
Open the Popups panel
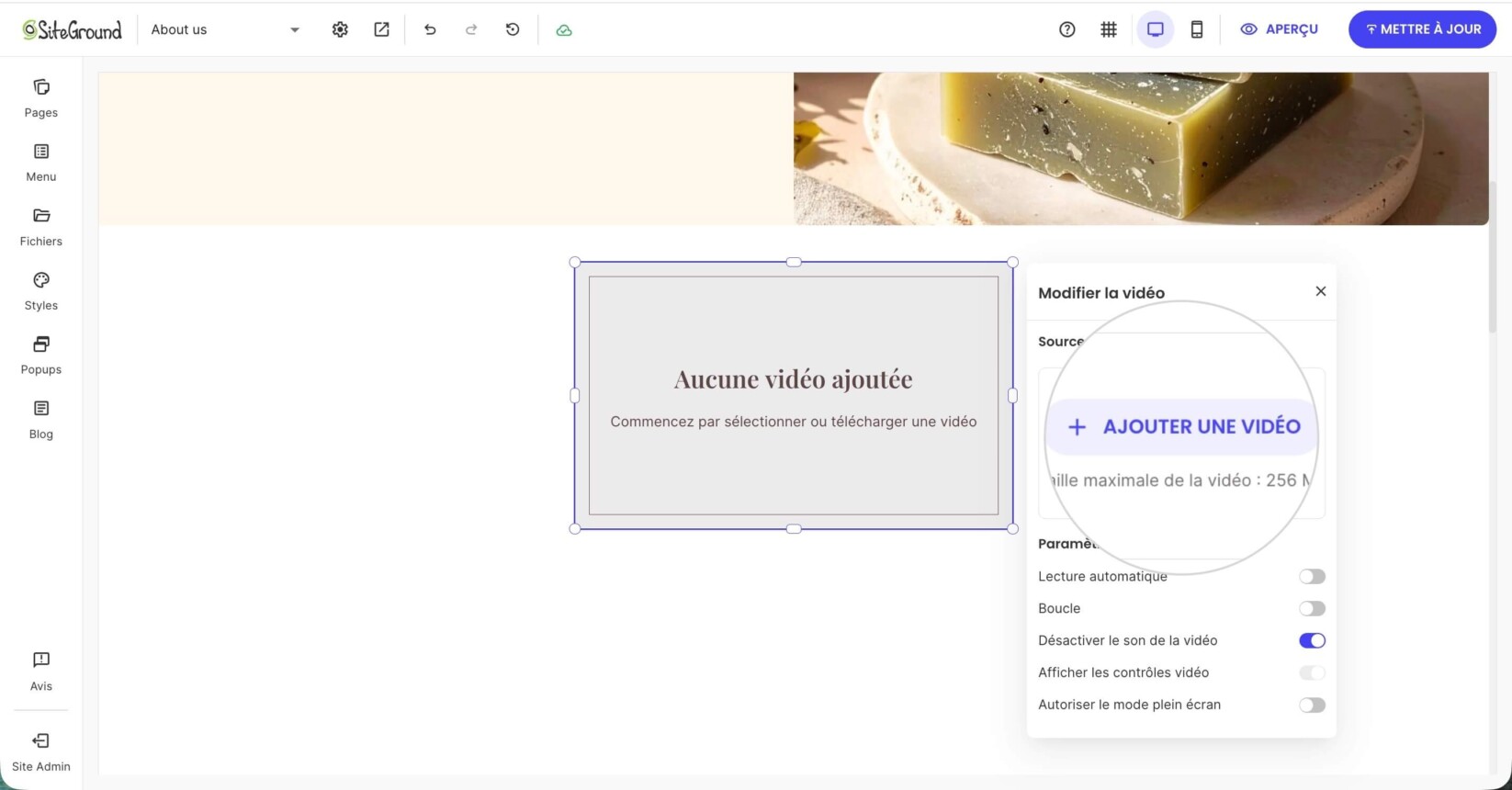click(x=41, y=355)
